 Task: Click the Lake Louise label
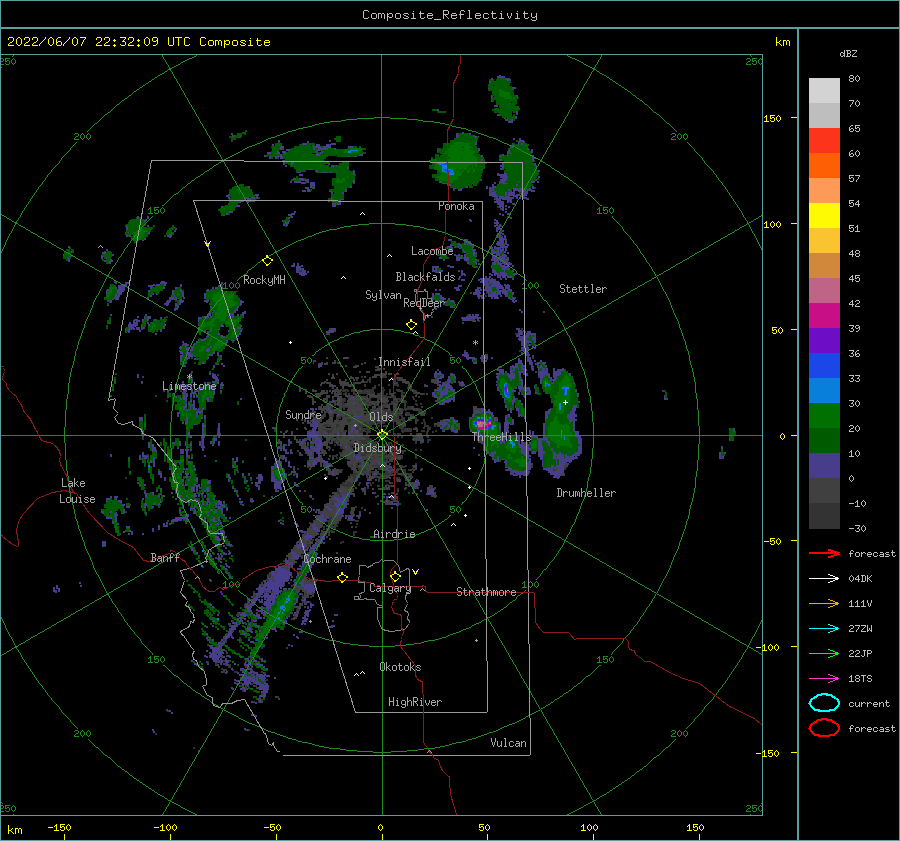(x=78, y=491)
